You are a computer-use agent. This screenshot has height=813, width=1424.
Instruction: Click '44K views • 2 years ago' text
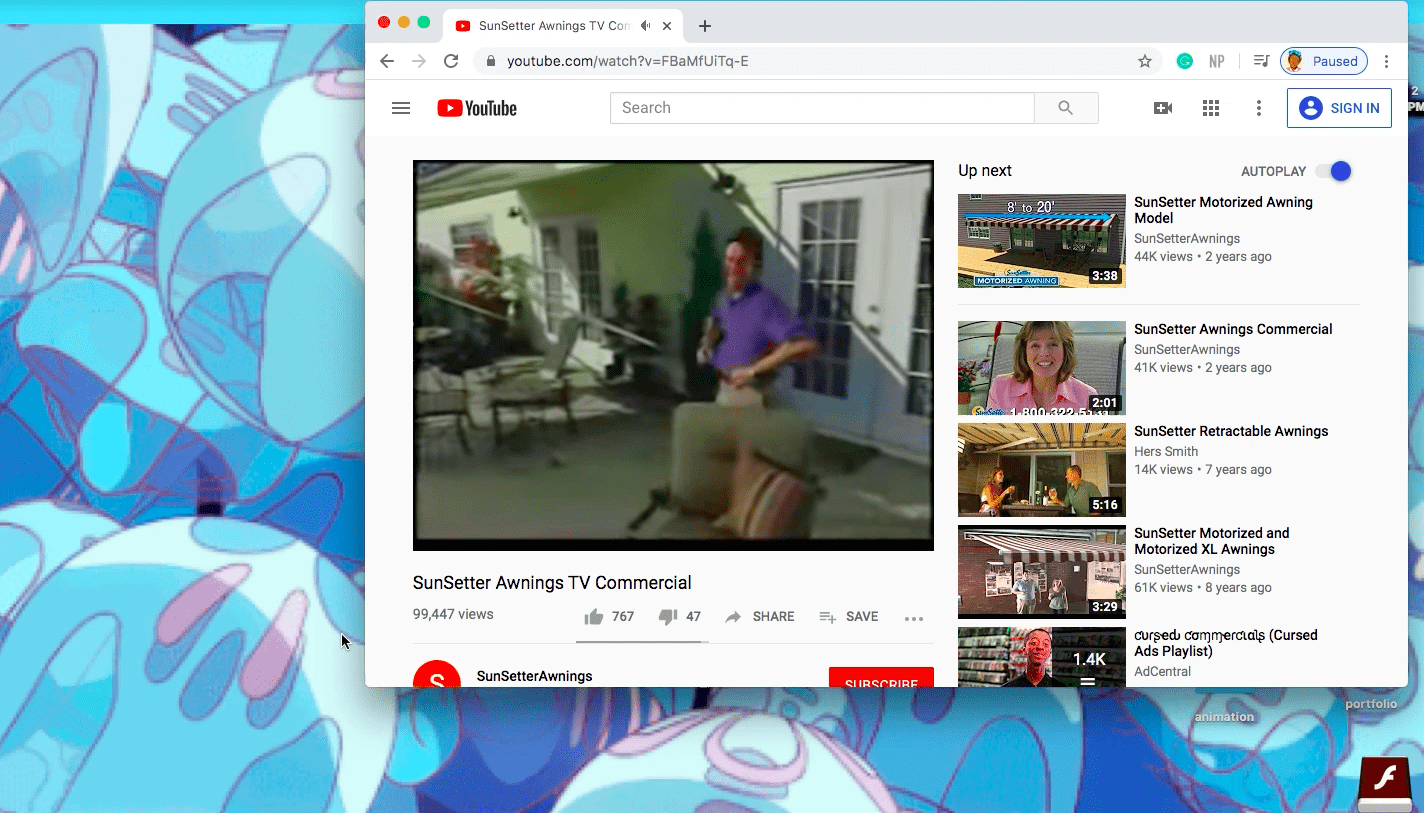(x=1203, y=257)
